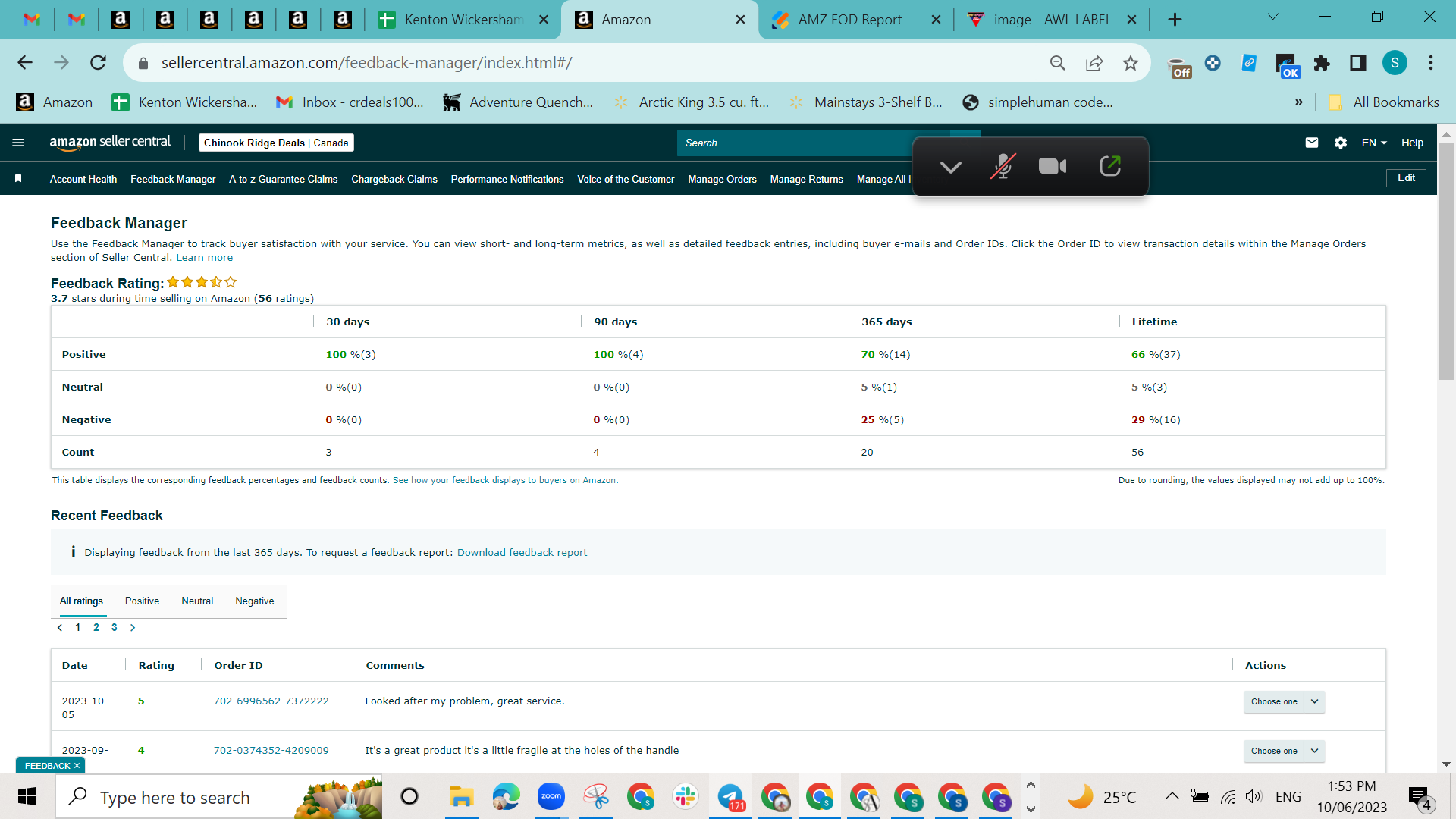Collapse the meeting overlay with the chevron
Screen dimensions: 1456x819
point(951,167)
